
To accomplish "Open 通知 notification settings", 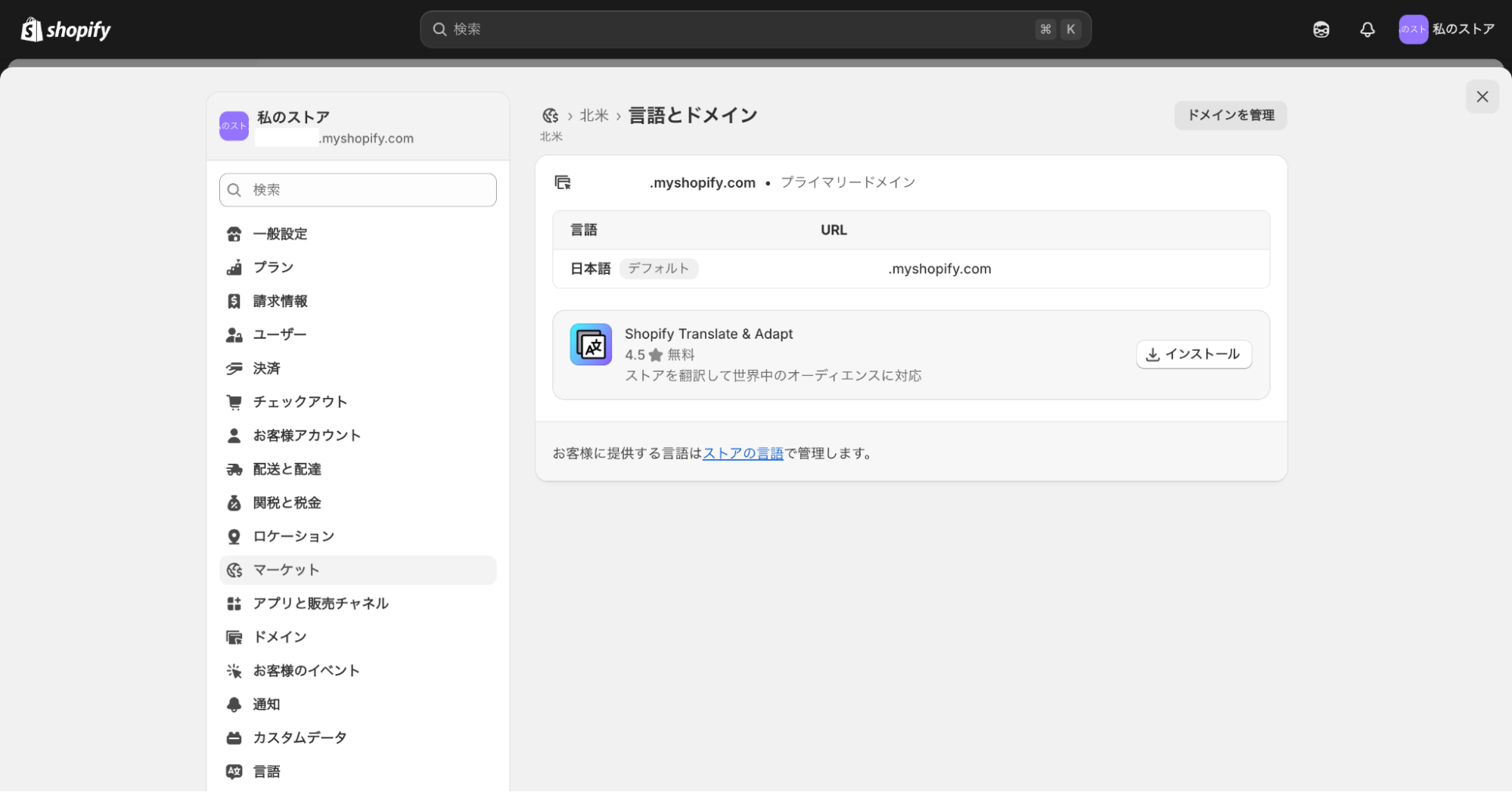I will tap(266, 704).
